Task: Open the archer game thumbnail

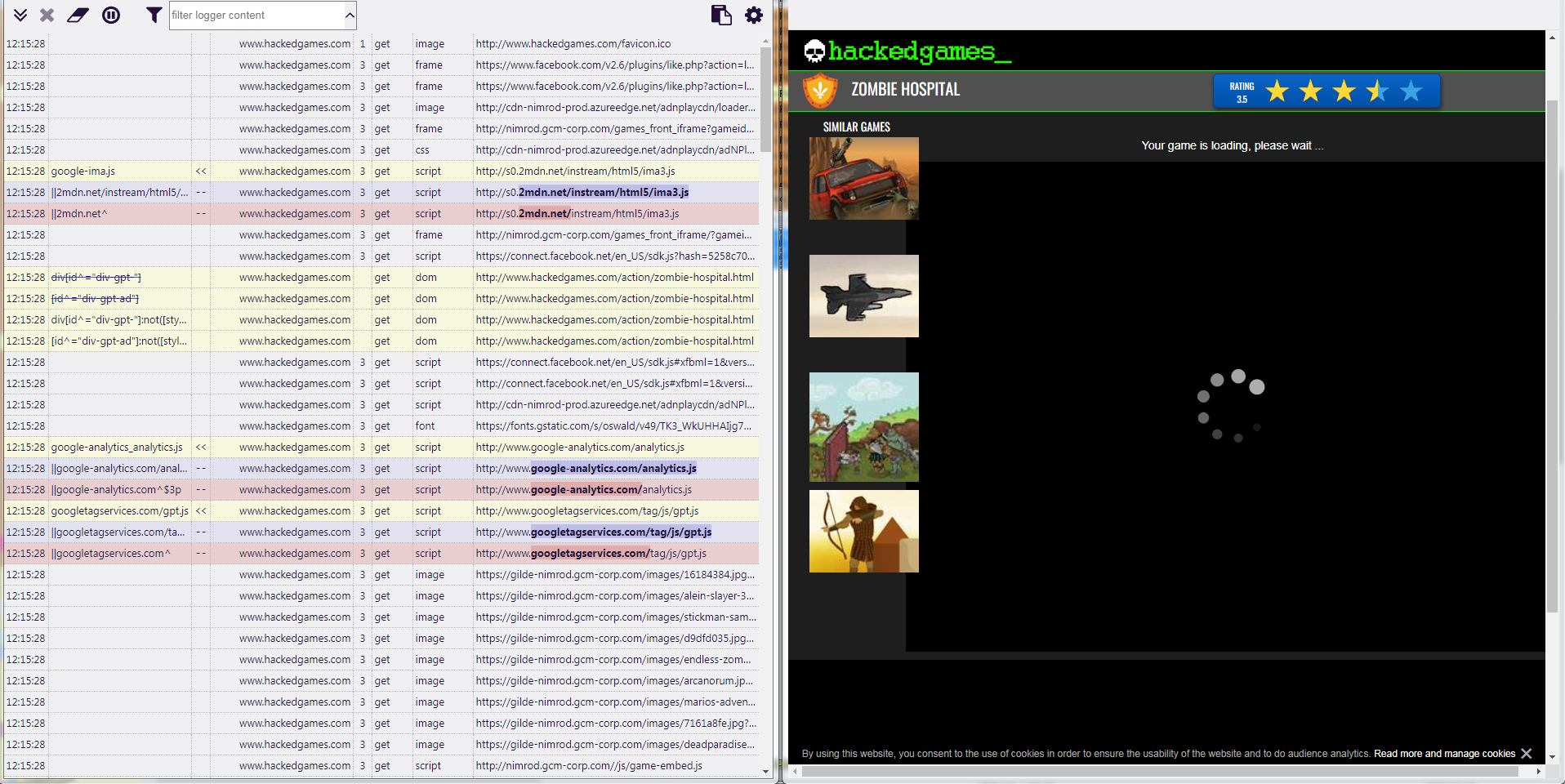Action: (863, 531)
